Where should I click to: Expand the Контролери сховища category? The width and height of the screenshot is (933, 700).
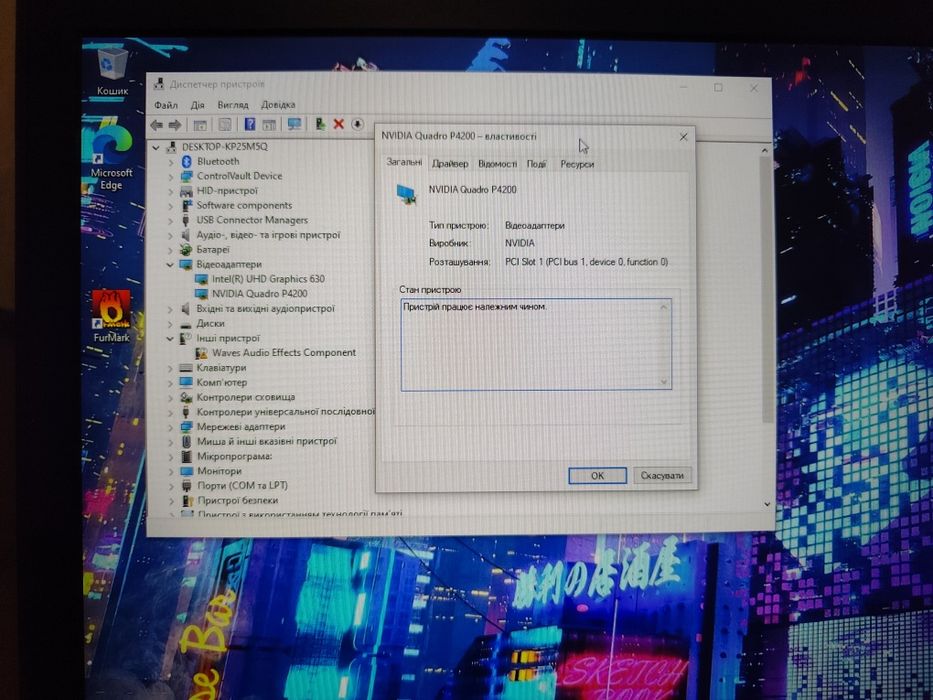[x=171, y=398]
